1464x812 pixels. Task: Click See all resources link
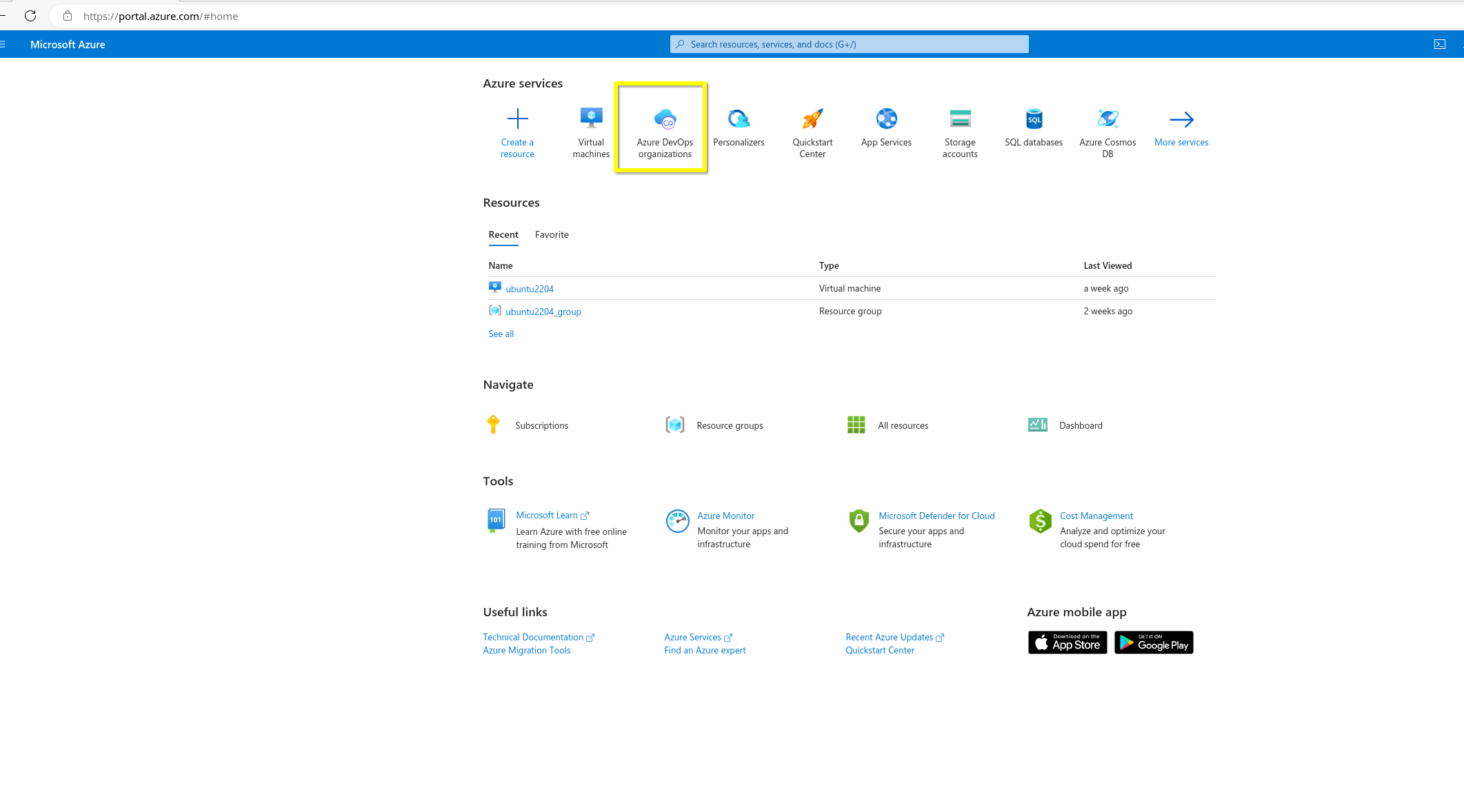pos(501,334)
